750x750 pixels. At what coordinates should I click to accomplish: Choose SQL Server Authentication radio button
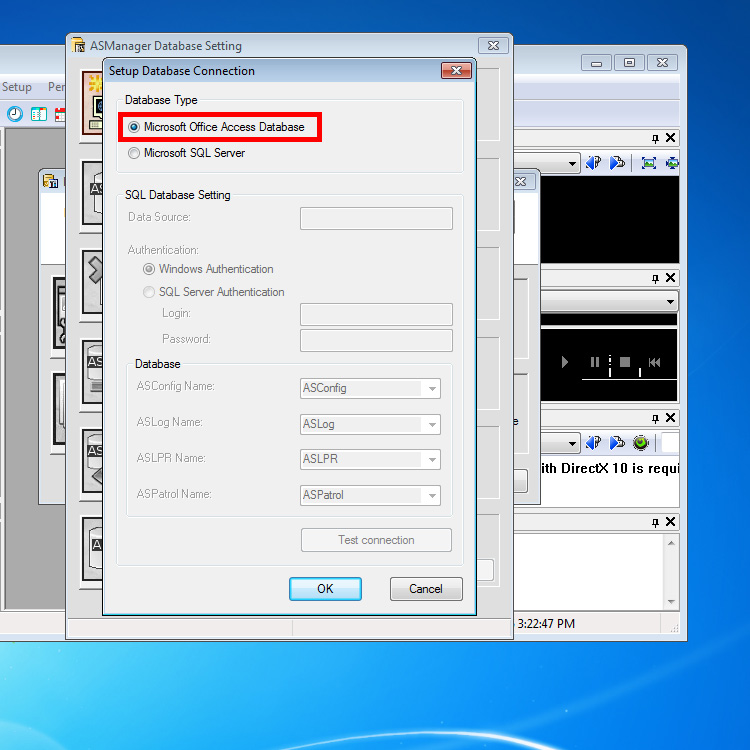pos(149,292)
